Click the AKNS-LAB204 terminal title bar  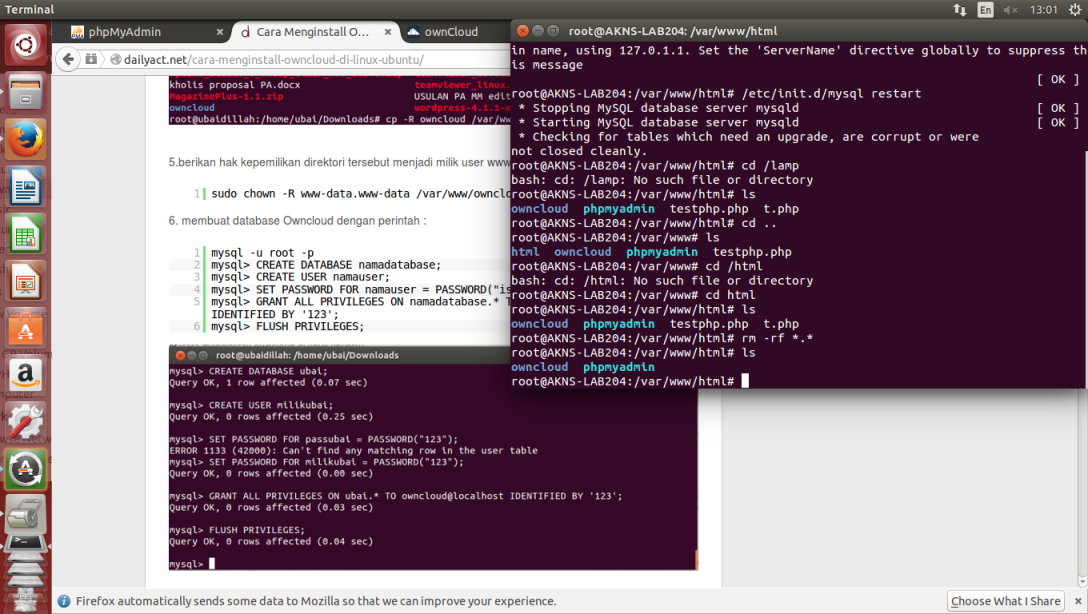click(x=799, y=31)
